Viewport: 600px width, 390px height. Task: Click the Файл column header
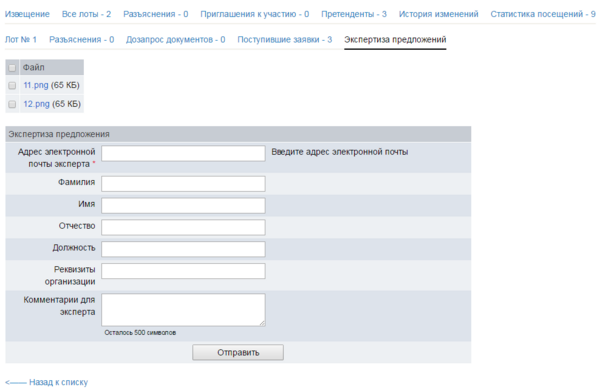pos(52,67)
